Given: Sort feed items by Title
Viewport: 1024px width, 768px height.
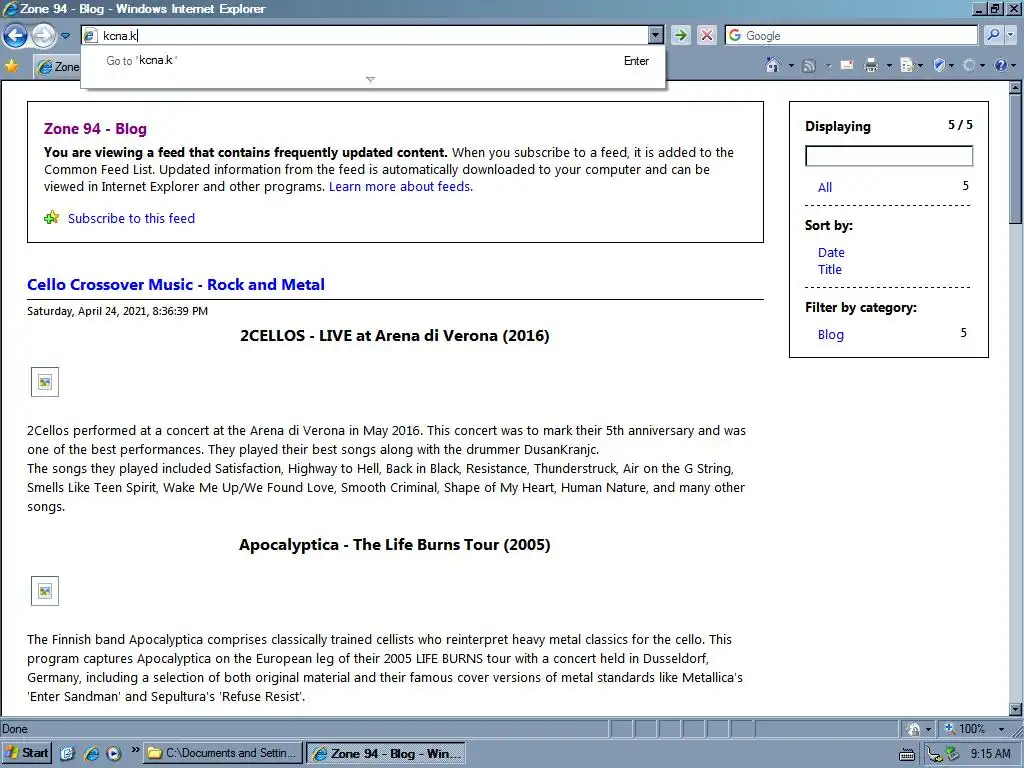Looking at the screenshot, I should [829, 270].
